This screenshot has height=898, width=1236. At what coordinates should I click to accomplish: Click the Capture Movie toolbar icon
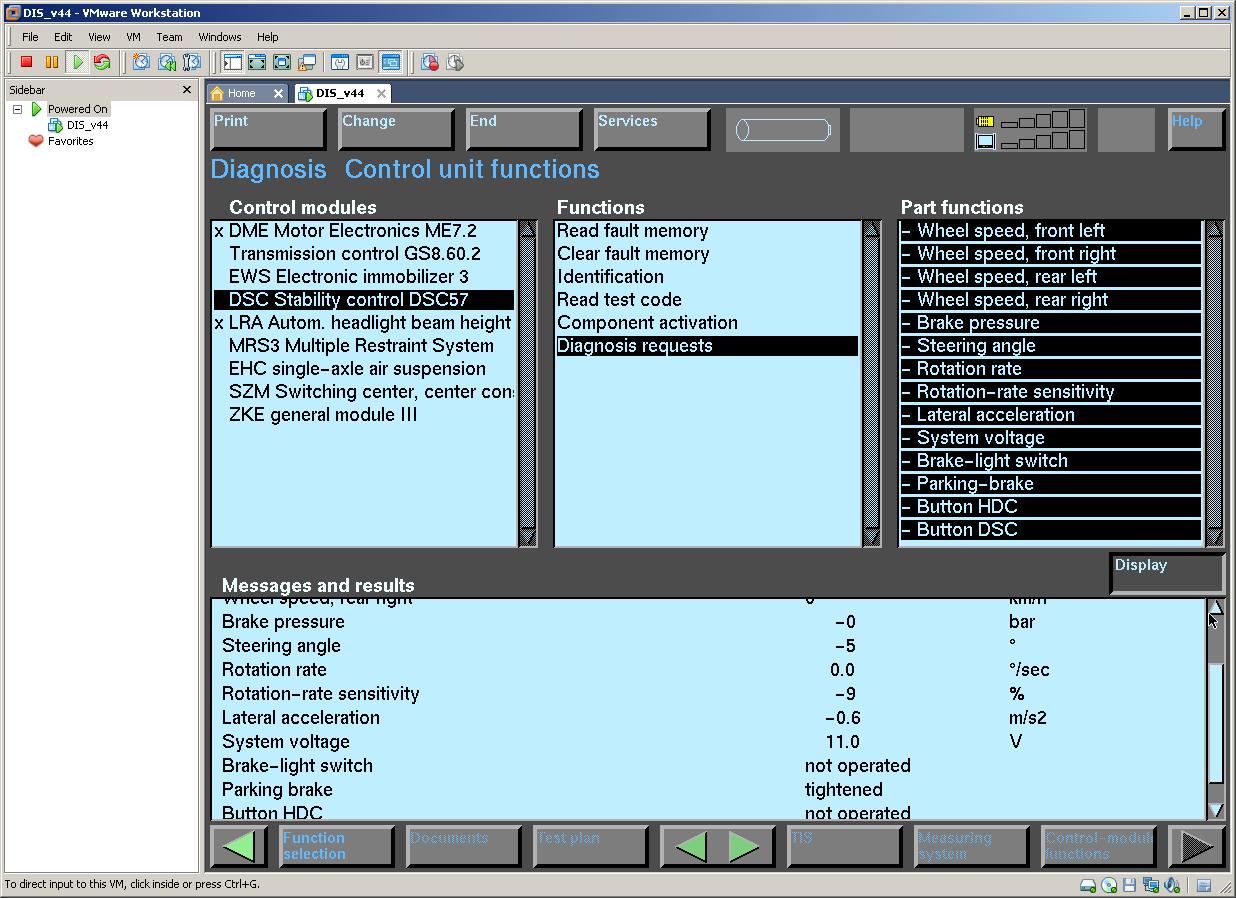430,62
